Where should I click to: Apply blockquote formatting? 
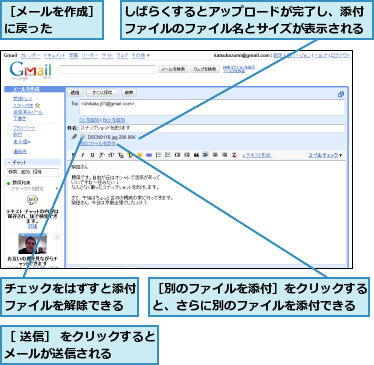[196, 155]
